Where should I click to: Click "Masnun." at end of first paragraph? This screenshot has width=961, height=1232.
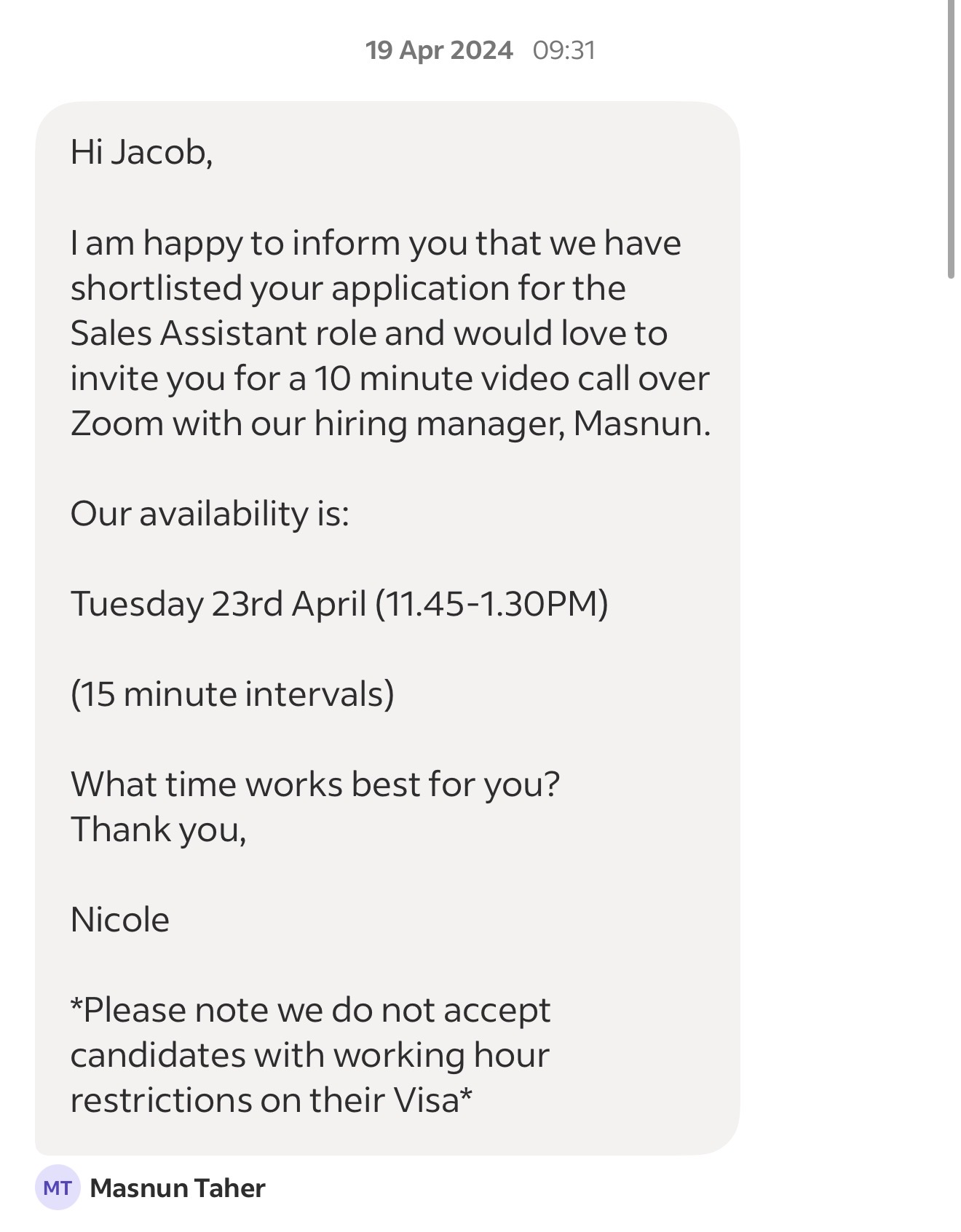point(641,424)
